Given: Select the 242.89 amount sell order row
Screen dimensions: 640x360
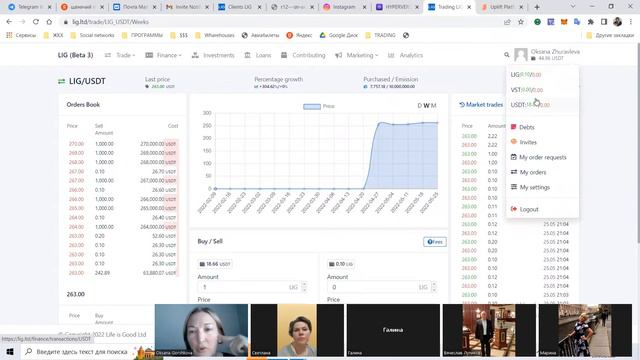Looking at the screenshot, I should click(x=122, y=273).
